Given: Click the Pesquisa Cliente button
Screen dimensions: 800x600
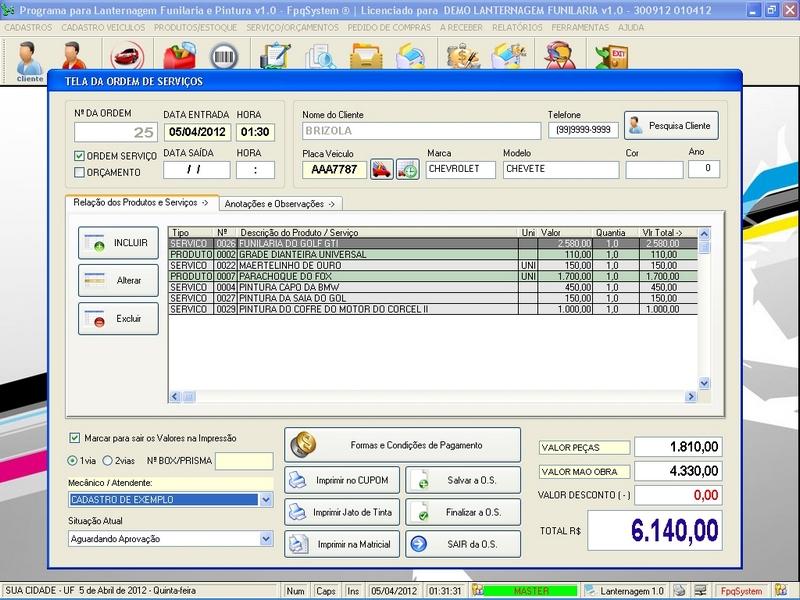Looking at the screenshot, I should (x=671, y=126).
